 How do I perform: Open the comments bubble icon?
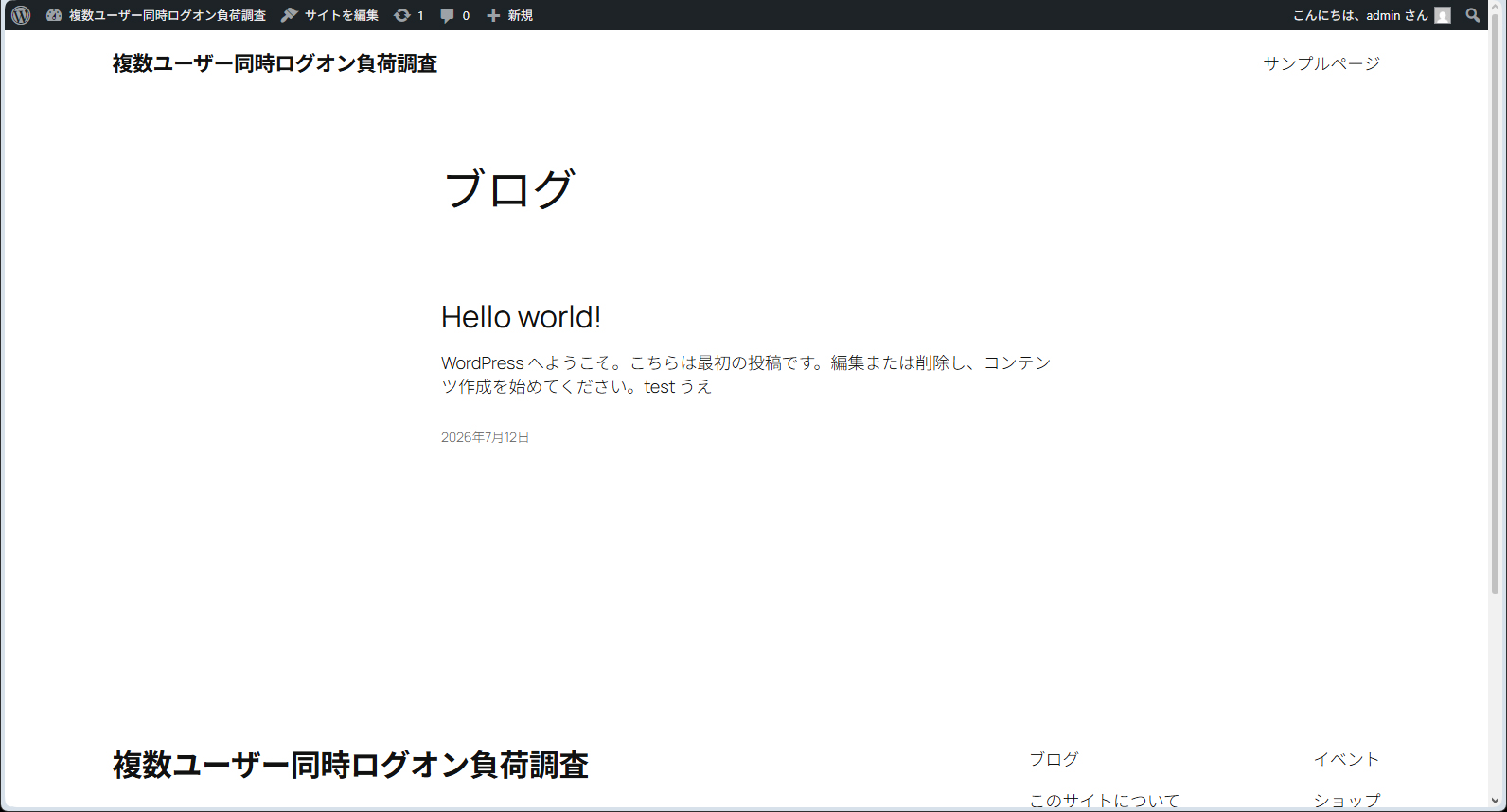click(448, 15)
